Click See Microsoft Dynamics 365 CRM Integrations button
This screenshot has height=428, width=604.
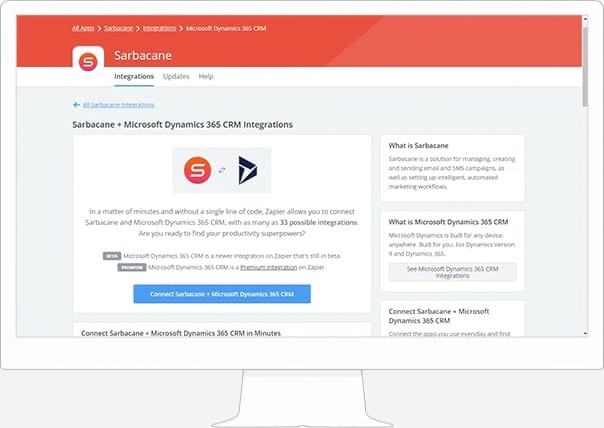point(452,272)
